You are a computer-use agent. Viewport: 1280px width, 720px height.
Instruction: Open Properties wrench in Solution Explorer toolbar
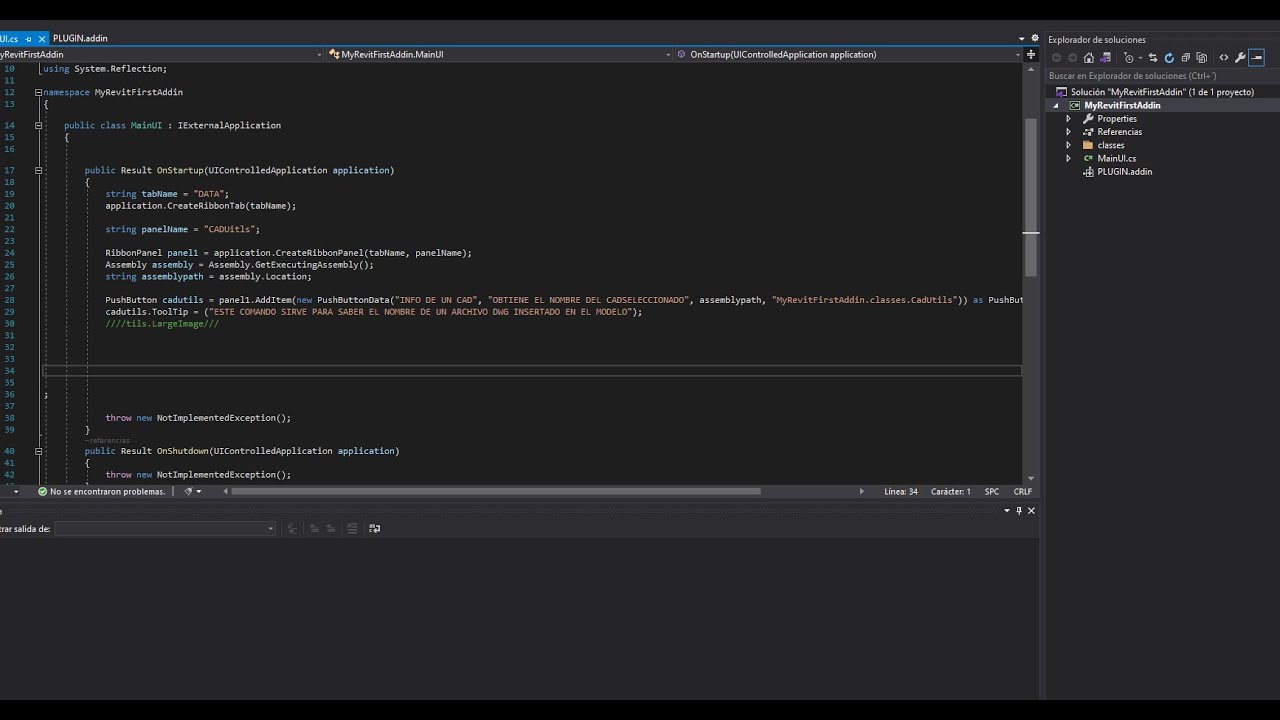[x=1240, y=58]
